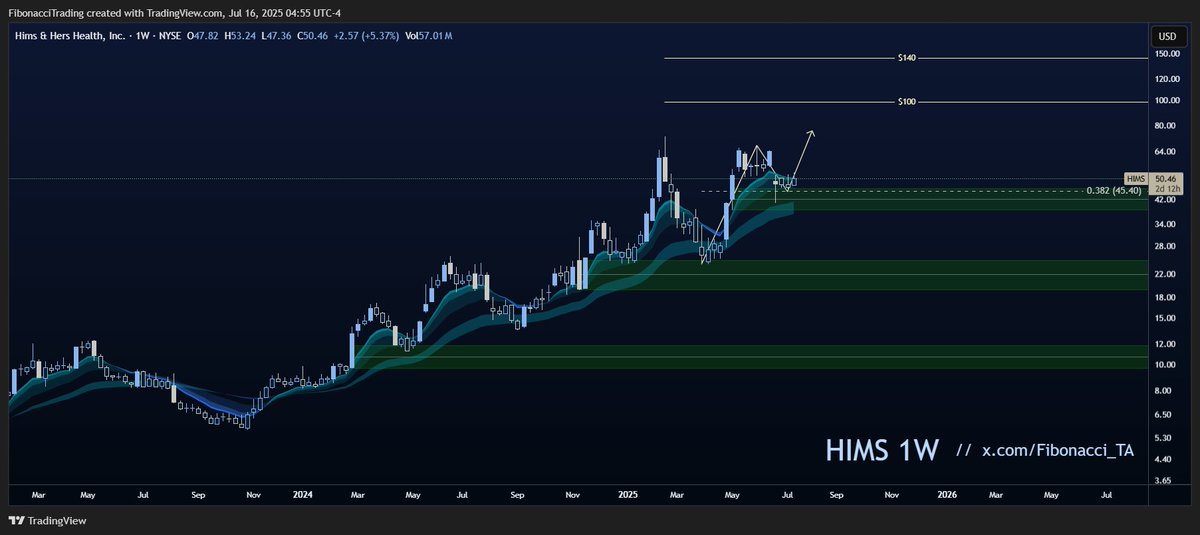Viewport: 1200px width, 535px height.
Task: Click the 8.00 price axis label
Action: click(x=1162, y=391)
